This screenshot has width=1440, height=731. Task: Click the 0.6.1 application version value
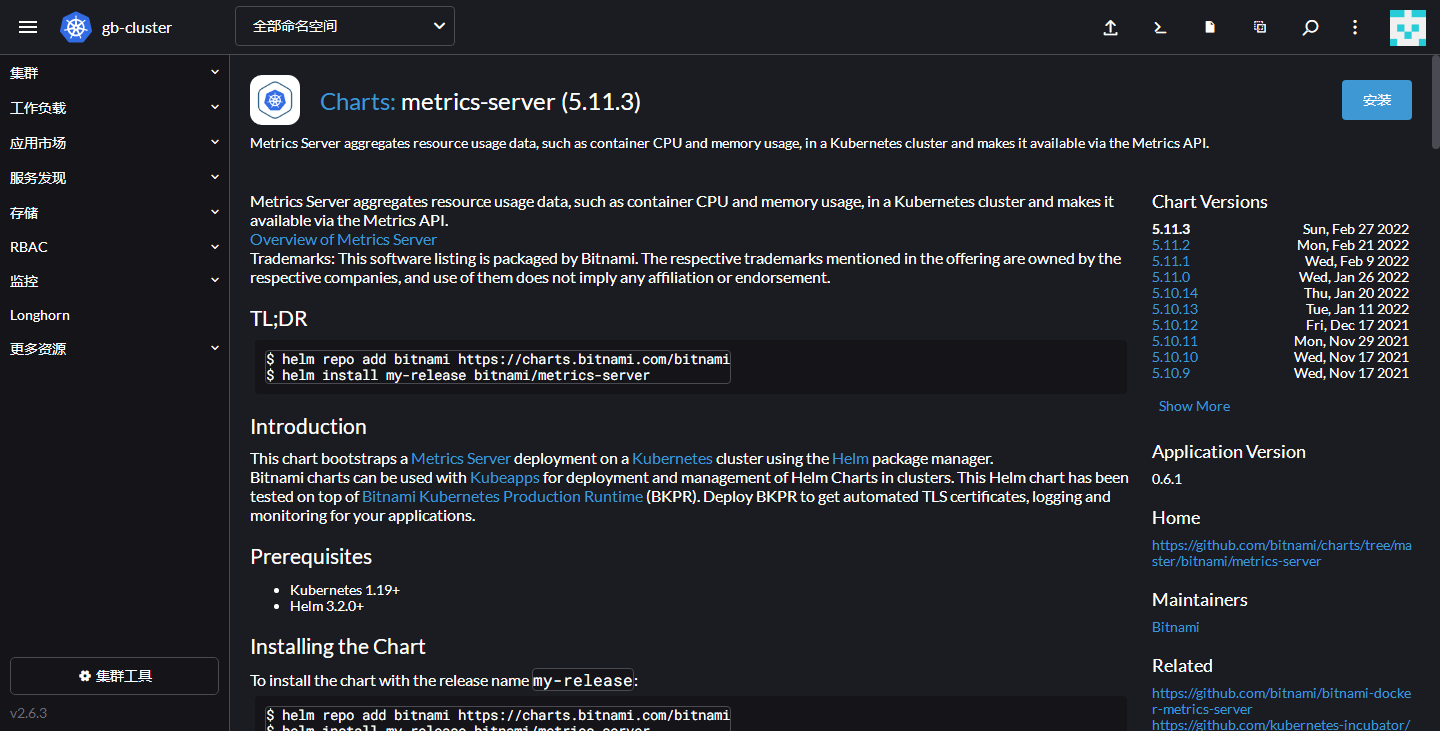pos(1167,479)
